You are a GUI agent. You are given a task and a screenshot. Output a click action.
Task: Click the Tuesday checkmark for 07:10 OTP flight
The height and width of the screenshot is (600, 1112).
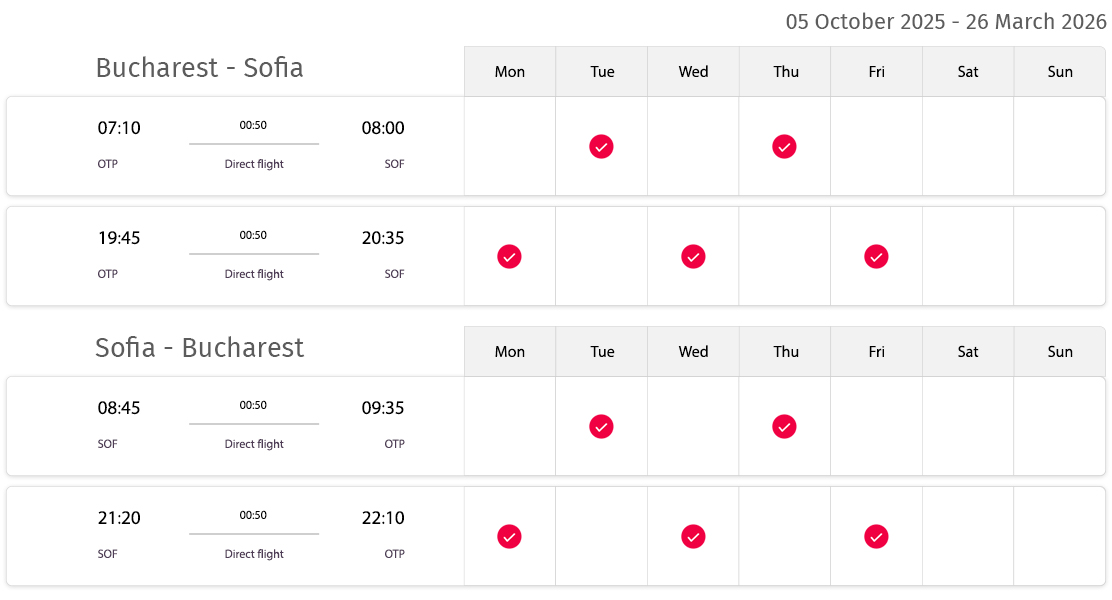[x=601, y=147]
